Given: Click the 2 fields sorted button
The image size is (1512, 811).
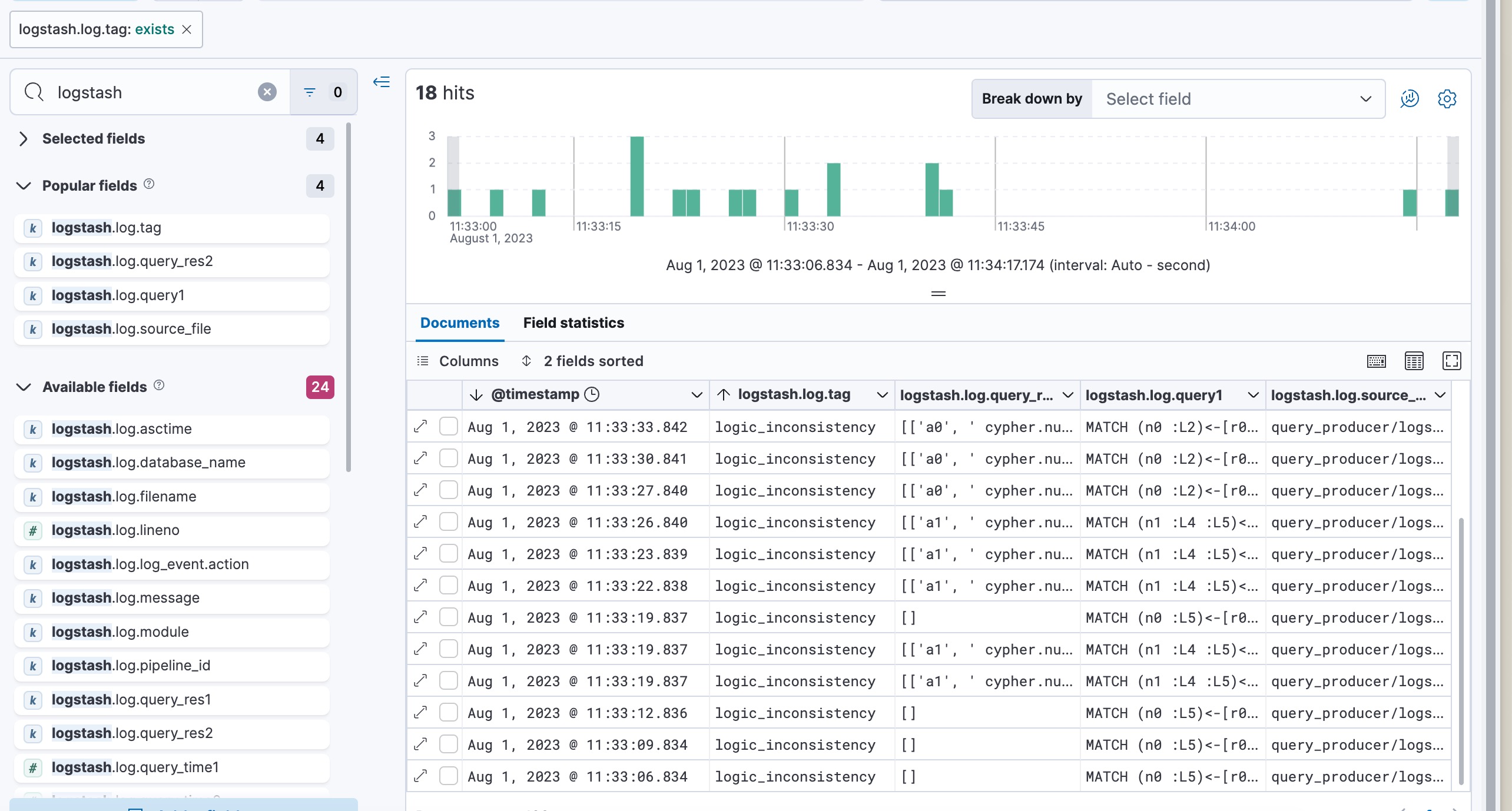Looking at the screenshot, I should [x=582, y=360].
